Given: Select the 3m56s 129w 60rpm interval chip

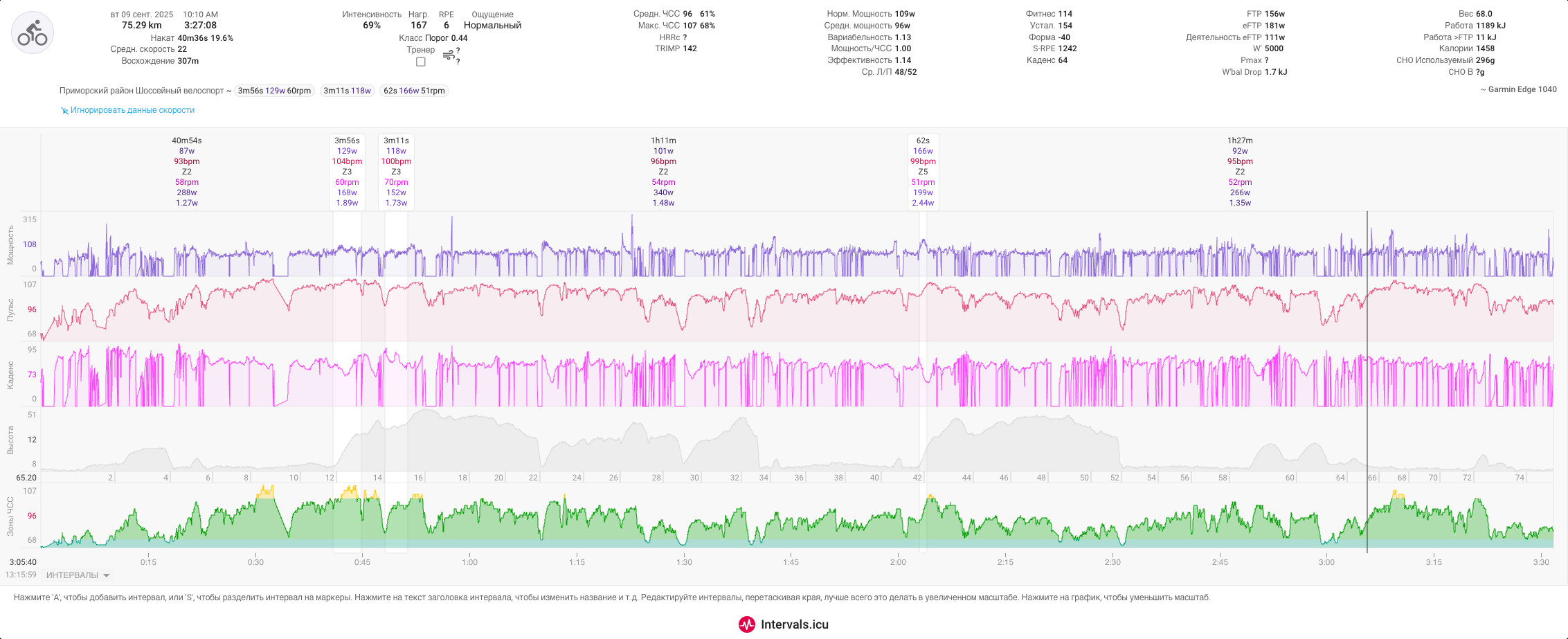Looking at the screenshot, I should click(274, 91).
